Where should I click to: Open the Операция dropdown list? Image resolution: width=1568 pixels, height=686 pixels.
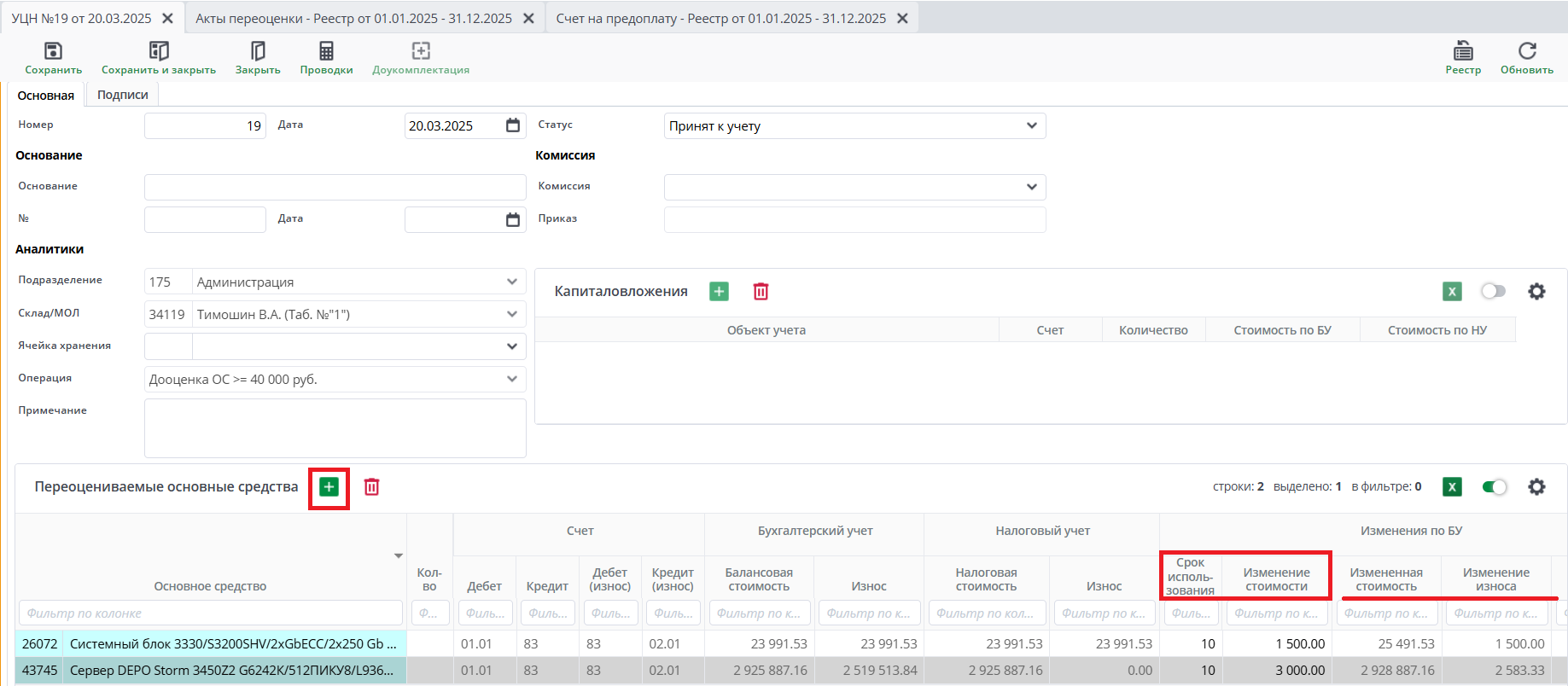(x=511, y=379)
